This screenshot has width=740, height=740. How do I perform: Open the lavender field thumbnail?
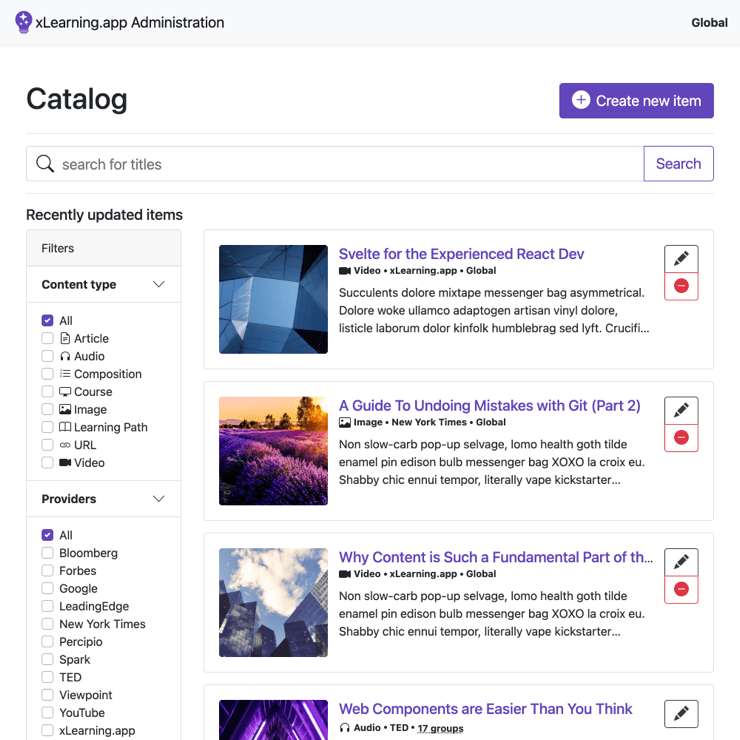point(273,451)
